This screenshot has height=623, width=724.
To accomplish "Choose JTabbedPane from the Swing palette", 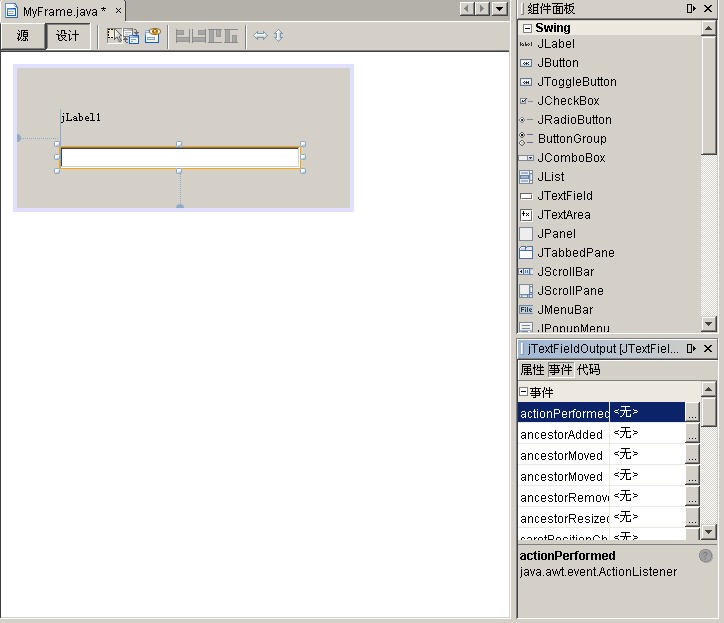I will coord(574,253).
